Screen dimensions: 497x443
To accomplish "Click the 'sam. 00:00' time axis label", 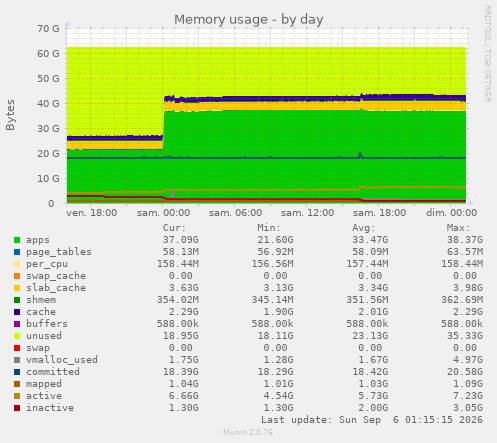I will click(x=163, y=213).
